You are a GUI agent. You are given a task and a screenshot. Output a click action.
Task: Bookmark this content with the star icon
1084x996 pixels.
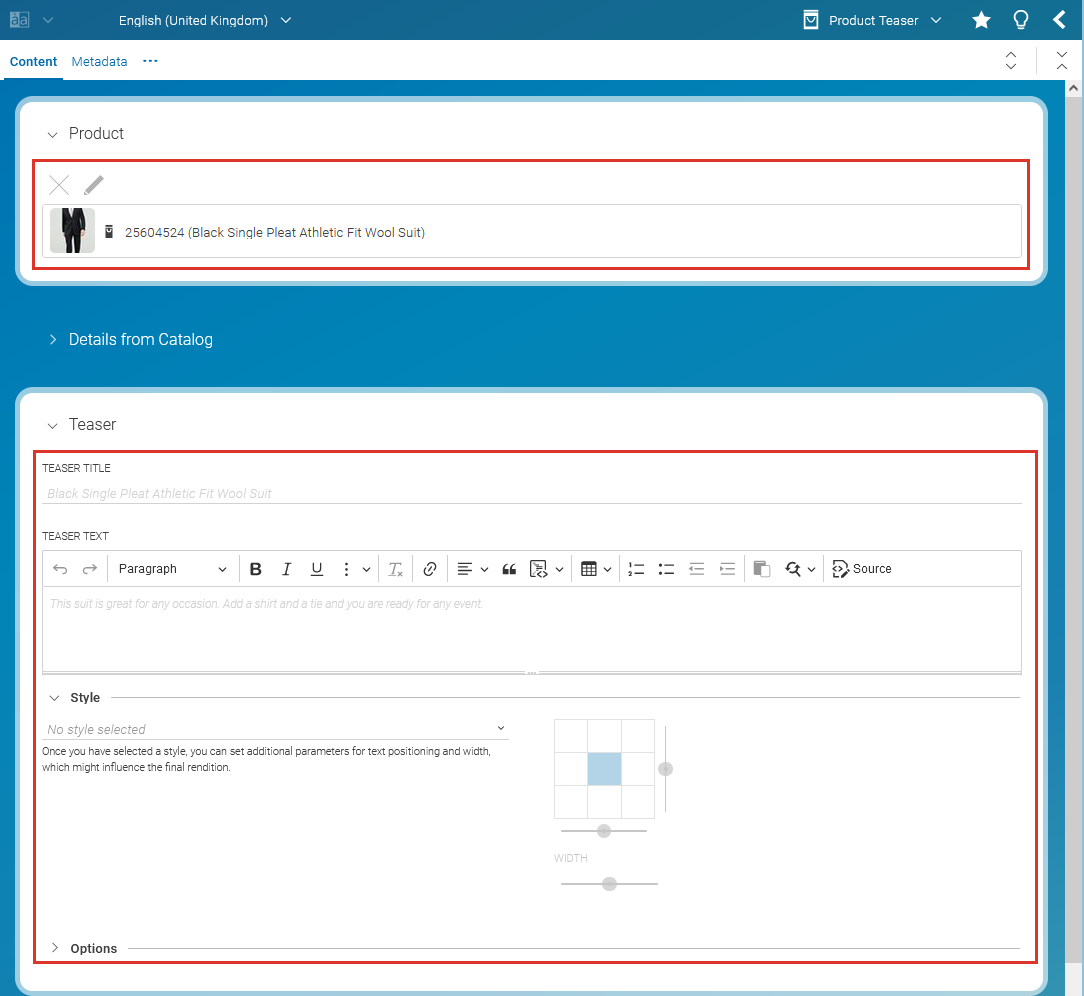click(981, 20)
